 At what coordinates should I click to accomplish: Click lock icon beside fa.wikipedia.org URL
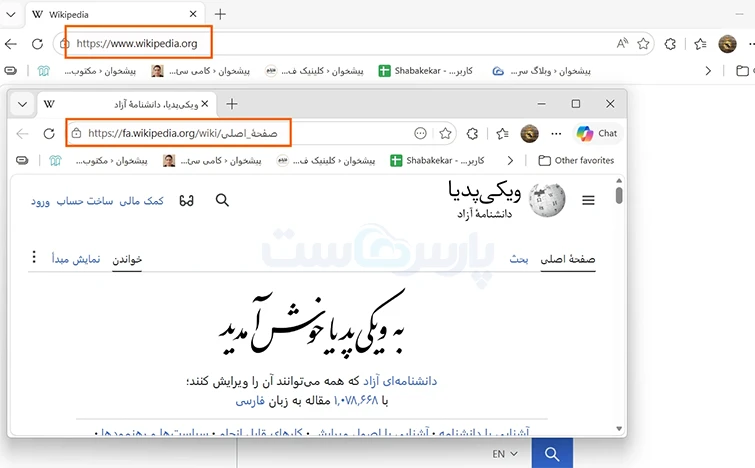tap(76, 133)
